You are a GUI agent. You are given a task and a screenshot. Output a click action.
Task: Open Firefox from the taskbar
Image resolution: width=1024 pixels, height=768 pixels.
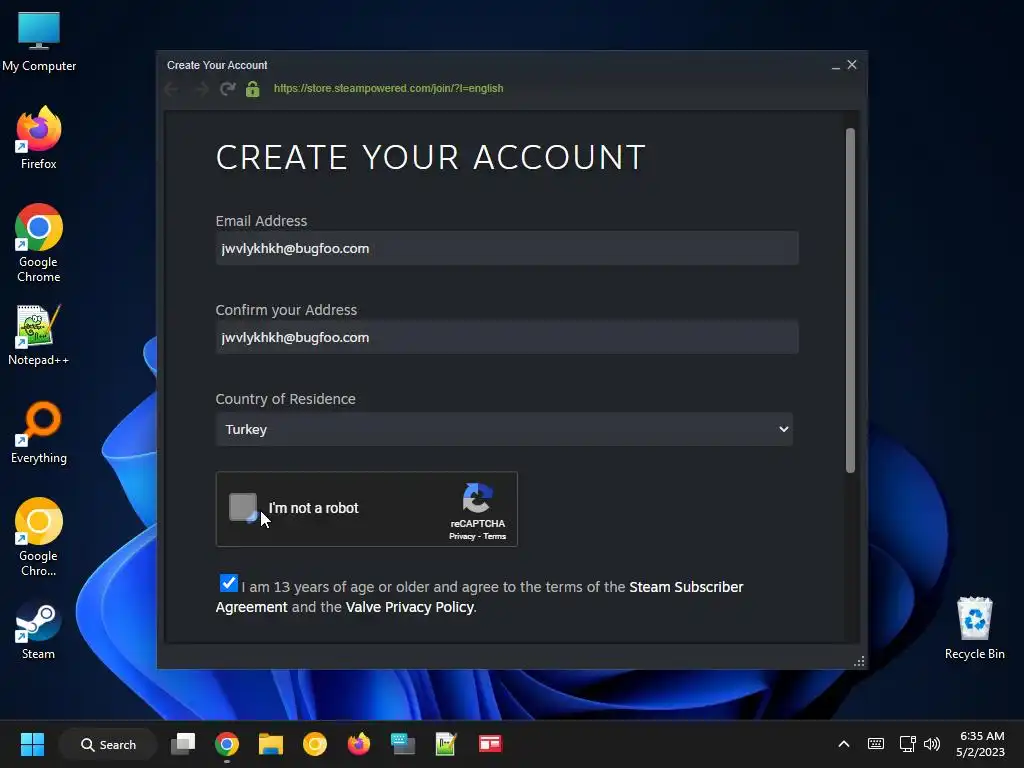(359, 744)
